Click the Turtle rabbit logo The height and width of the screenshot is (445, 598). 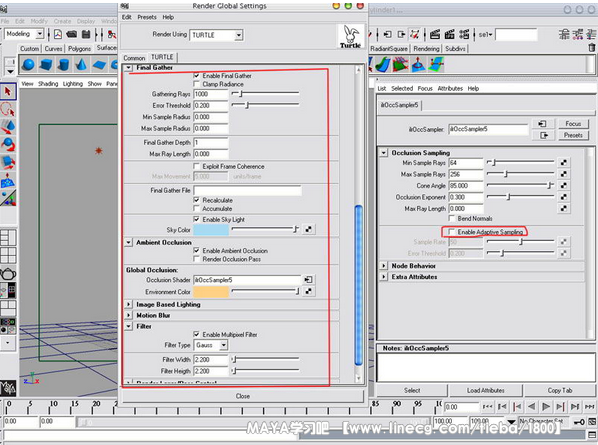pos(350,36)
